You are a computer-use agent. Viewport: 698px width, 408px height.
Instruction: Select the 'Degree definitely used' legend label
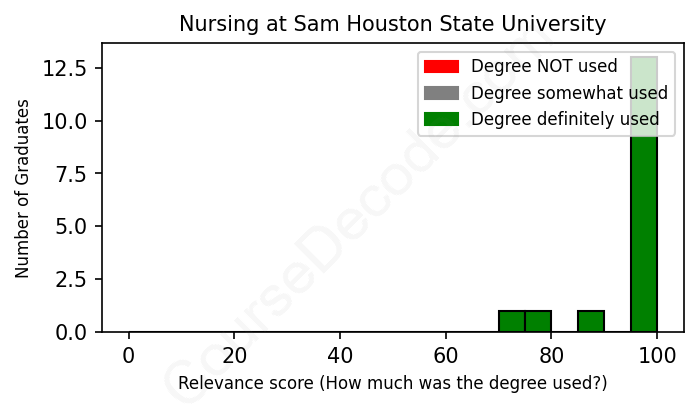pos(565,119)
